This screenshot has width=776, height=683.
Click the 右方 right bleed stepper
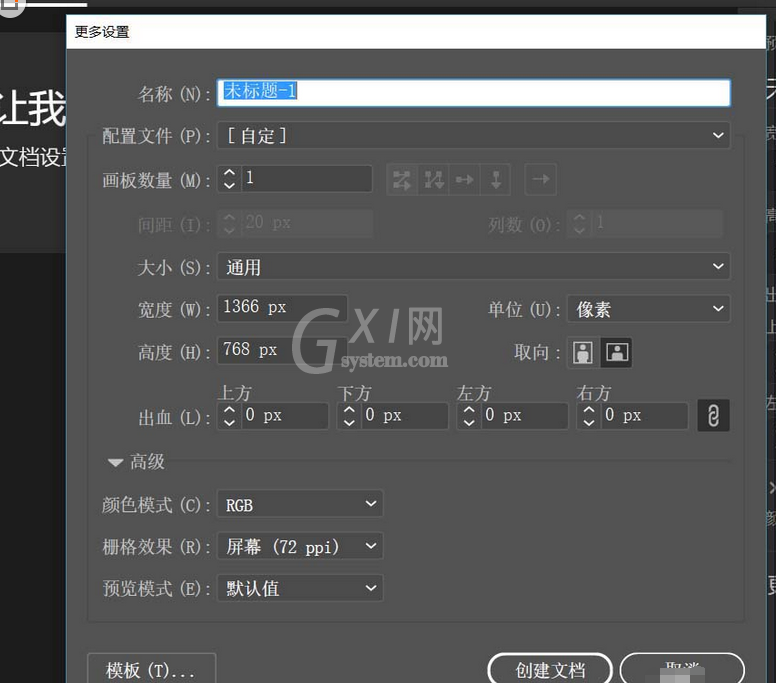tap(588, 416)
